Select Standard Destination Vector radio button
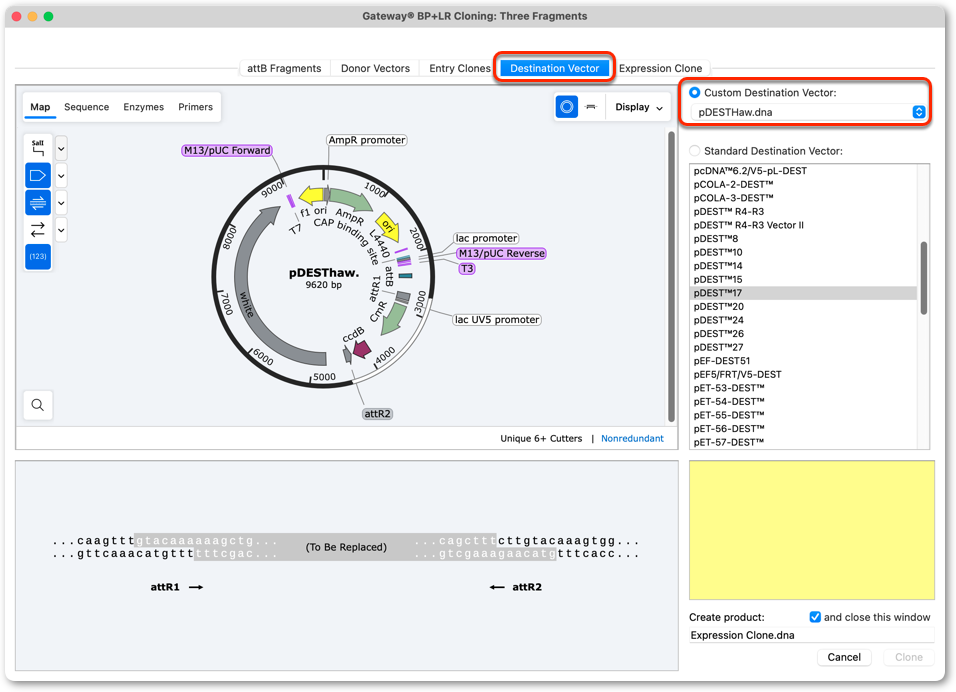This screenshot has height=692, width=956. pos(694,151)
